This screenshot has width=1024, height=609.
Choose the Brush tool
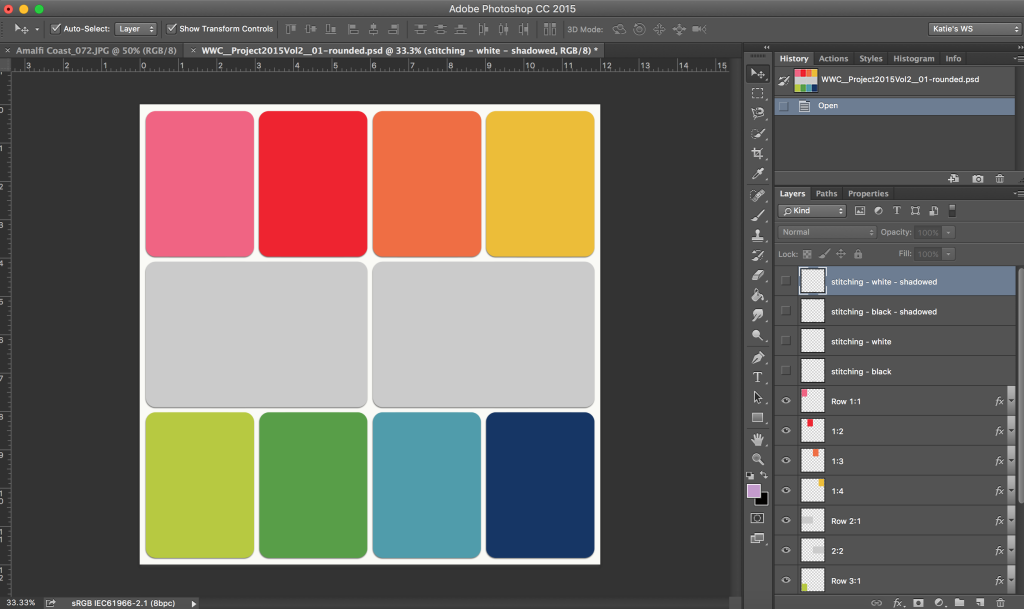(x=758, y=214)
